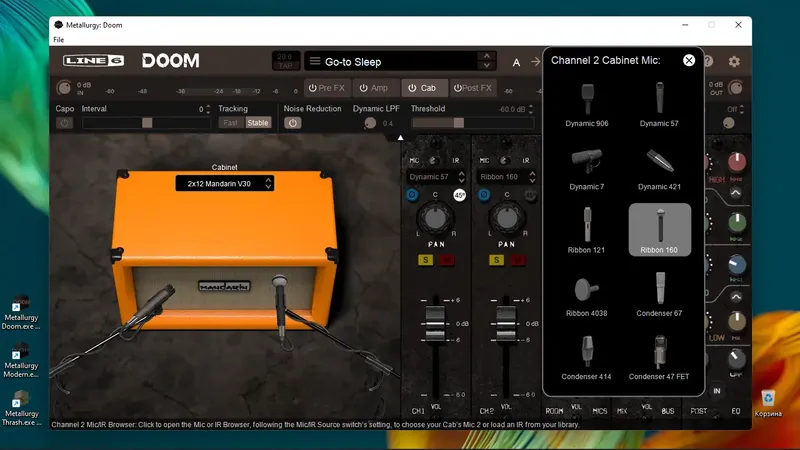Solo channel 2
This screenshot has height=450, width=800.
pyautogui.click(x=496, y=260)
